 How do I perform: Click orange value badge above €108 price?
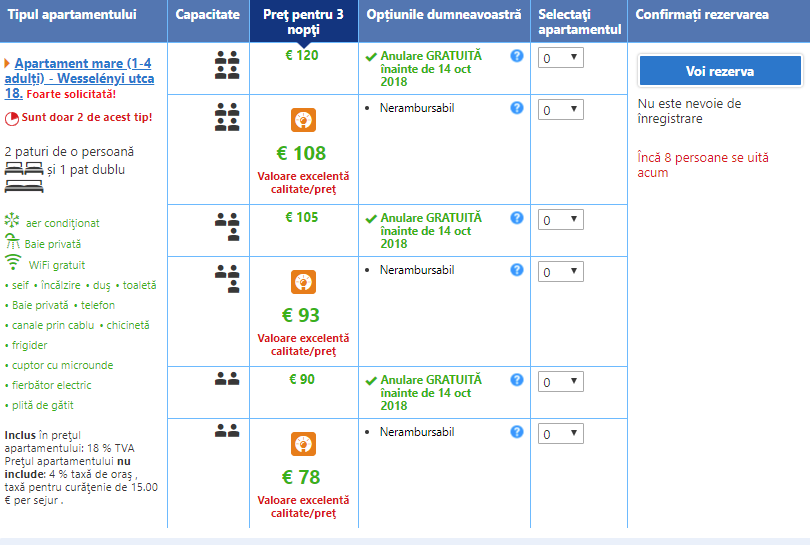303,120
